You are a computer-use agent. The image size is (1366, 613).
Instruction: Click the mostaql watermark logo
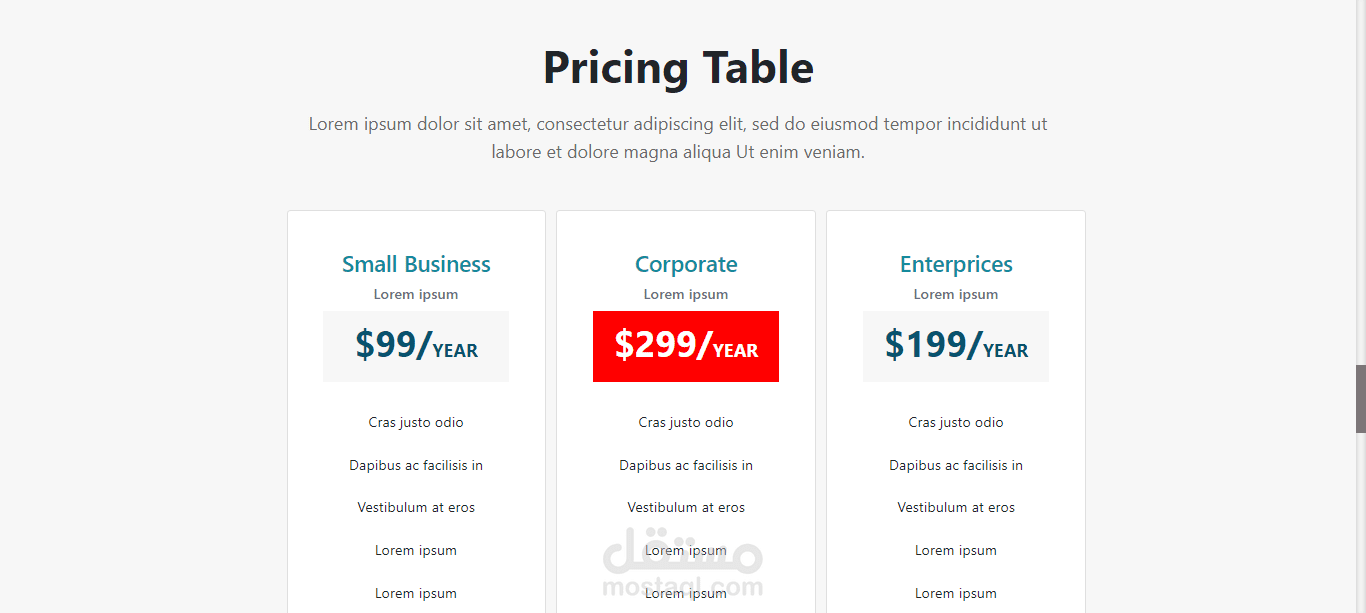[x=683, y=562]
